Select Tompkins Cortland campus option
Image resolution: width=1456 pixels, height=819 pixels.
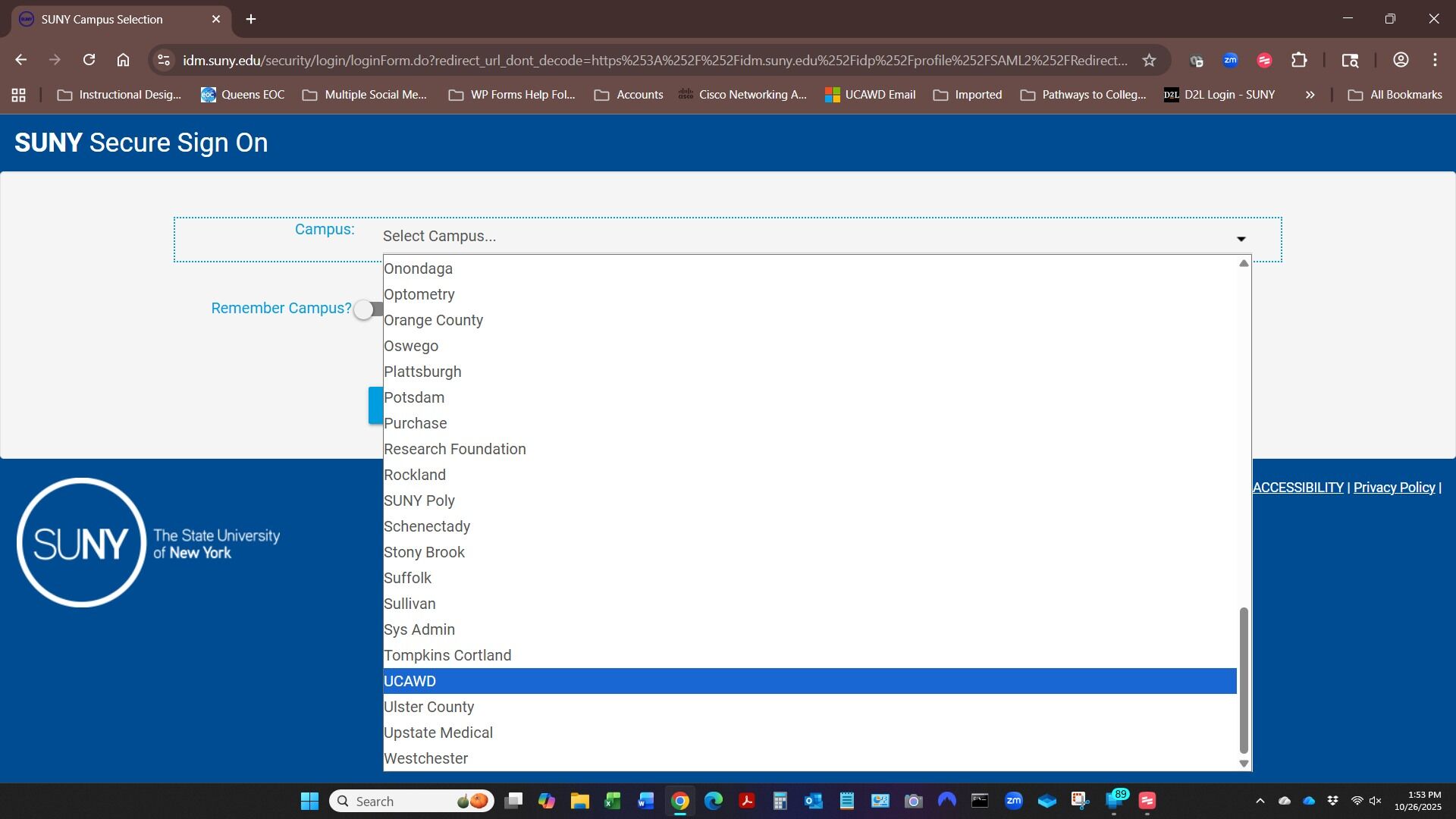click(x=810, y=655)
